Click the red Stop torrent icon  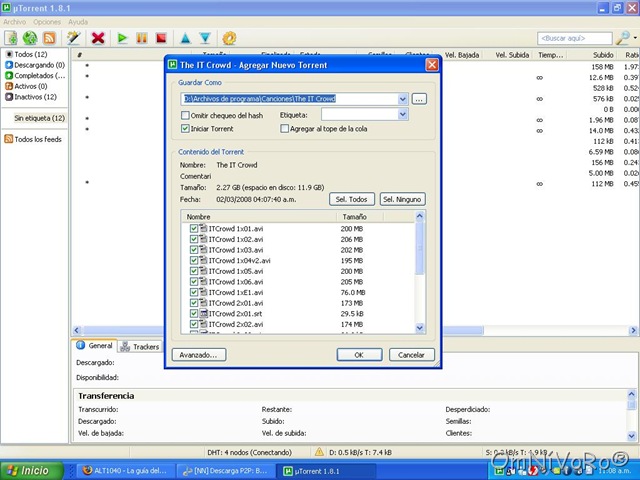click(161, 38)
